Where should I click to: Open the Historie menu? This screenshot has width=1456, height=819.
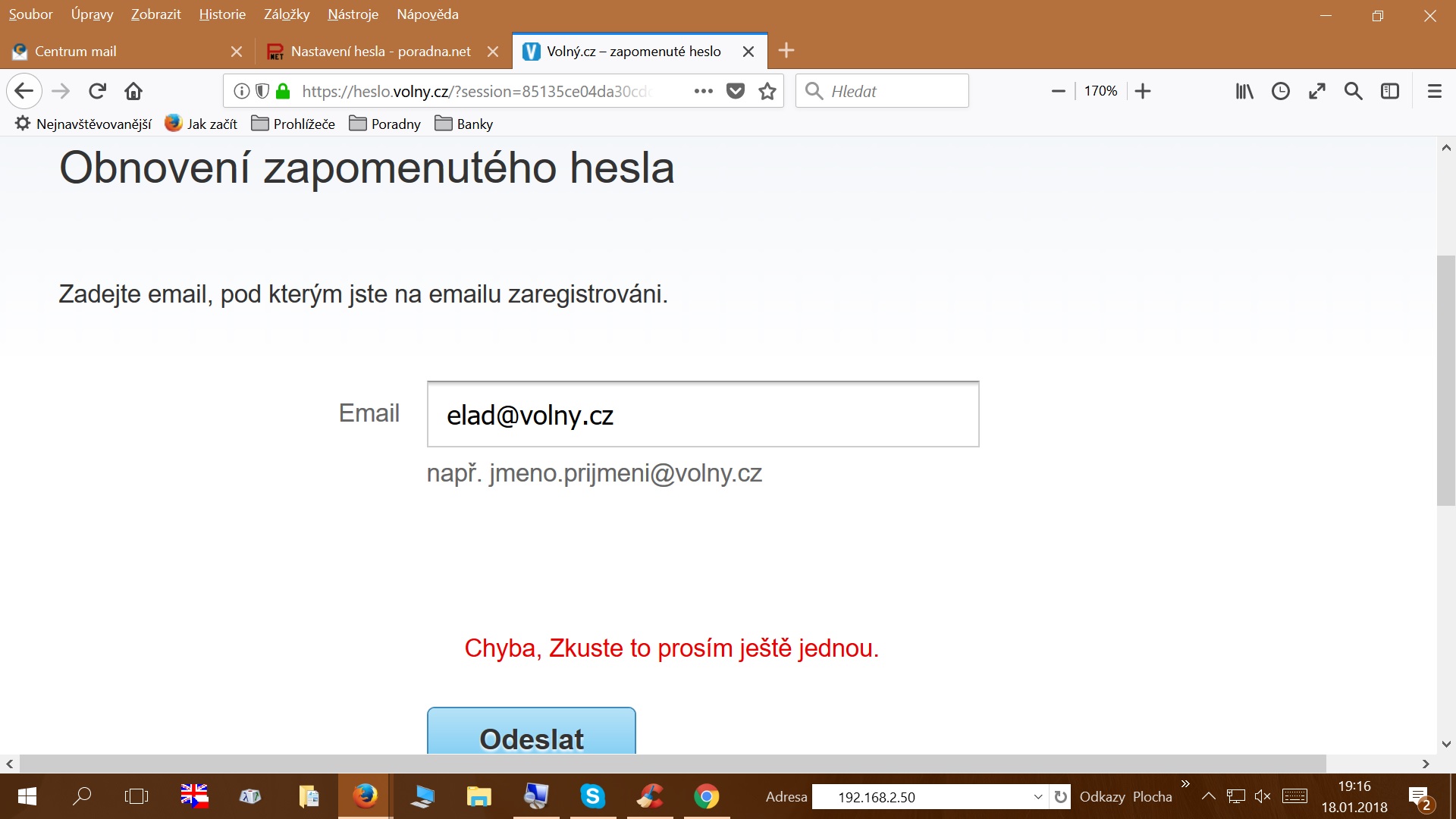tap(222, 14)
